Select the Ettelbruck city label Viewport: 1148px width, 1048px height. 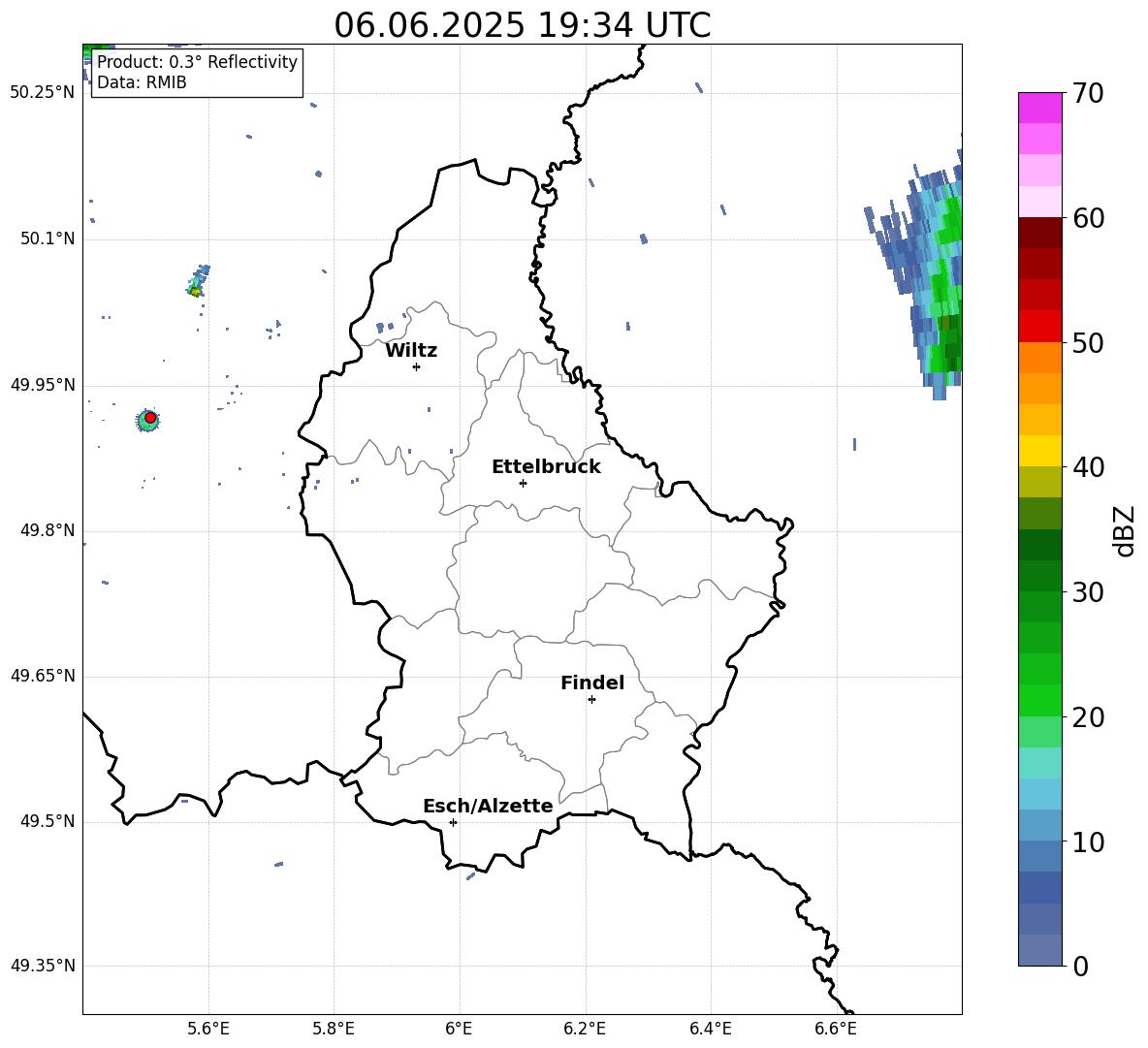[546, 467]
